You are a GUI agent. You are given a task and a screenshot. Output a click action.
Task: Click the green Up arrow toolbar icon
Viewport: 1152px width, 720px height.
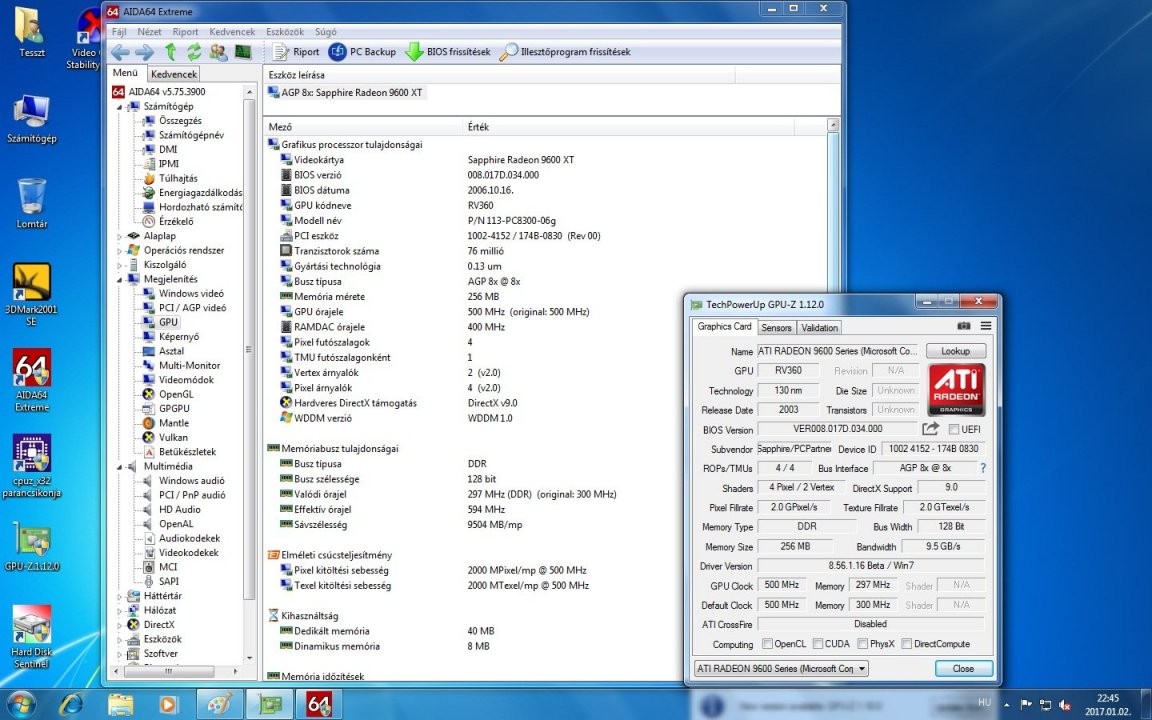point(170,51)
